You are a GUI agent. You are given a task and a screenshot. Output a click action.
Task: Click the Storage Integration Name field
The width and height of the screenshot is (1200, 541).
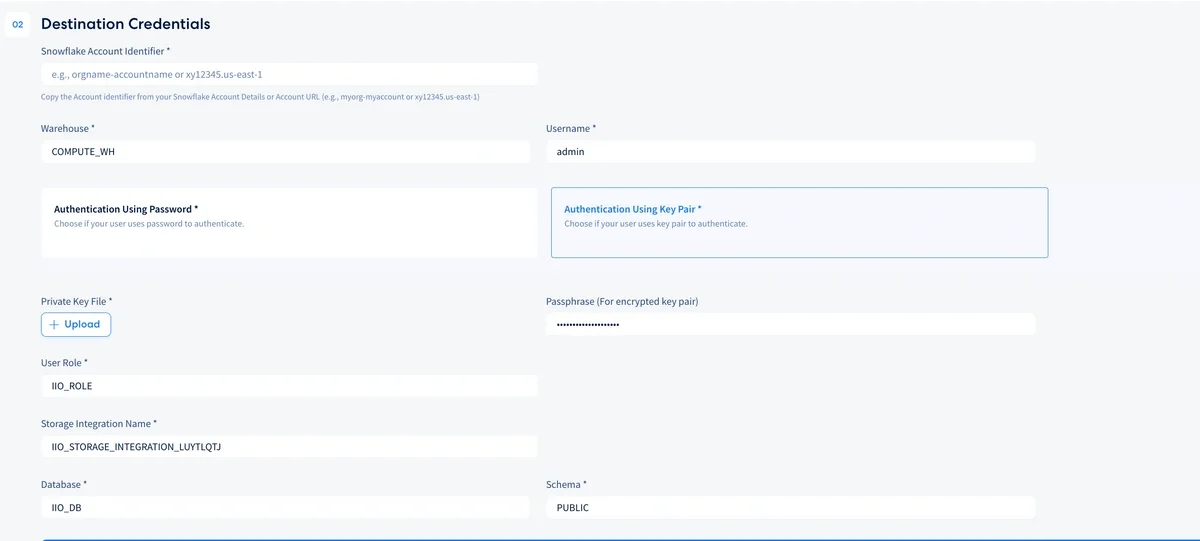(289, 447)
